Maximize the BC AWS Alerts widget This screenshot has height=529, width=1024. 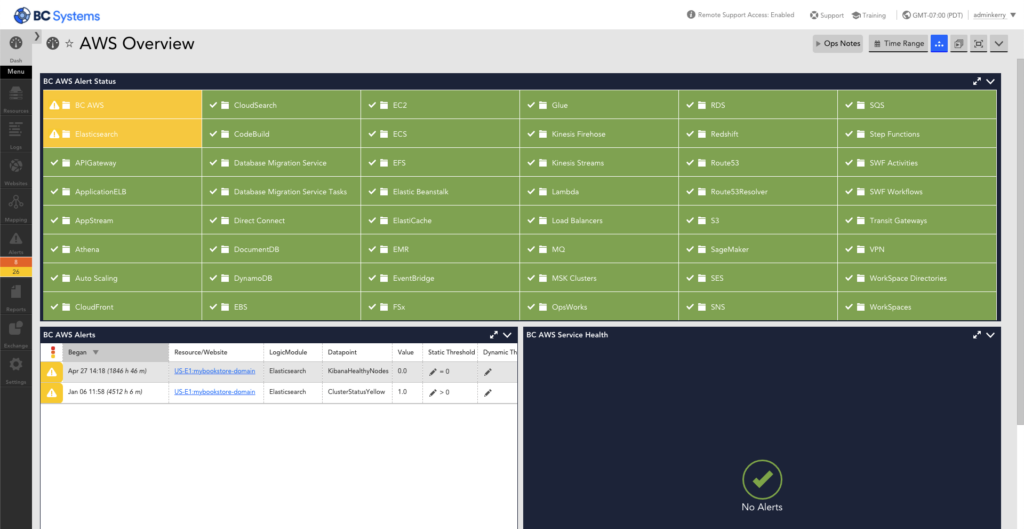[x=494, y=334]
